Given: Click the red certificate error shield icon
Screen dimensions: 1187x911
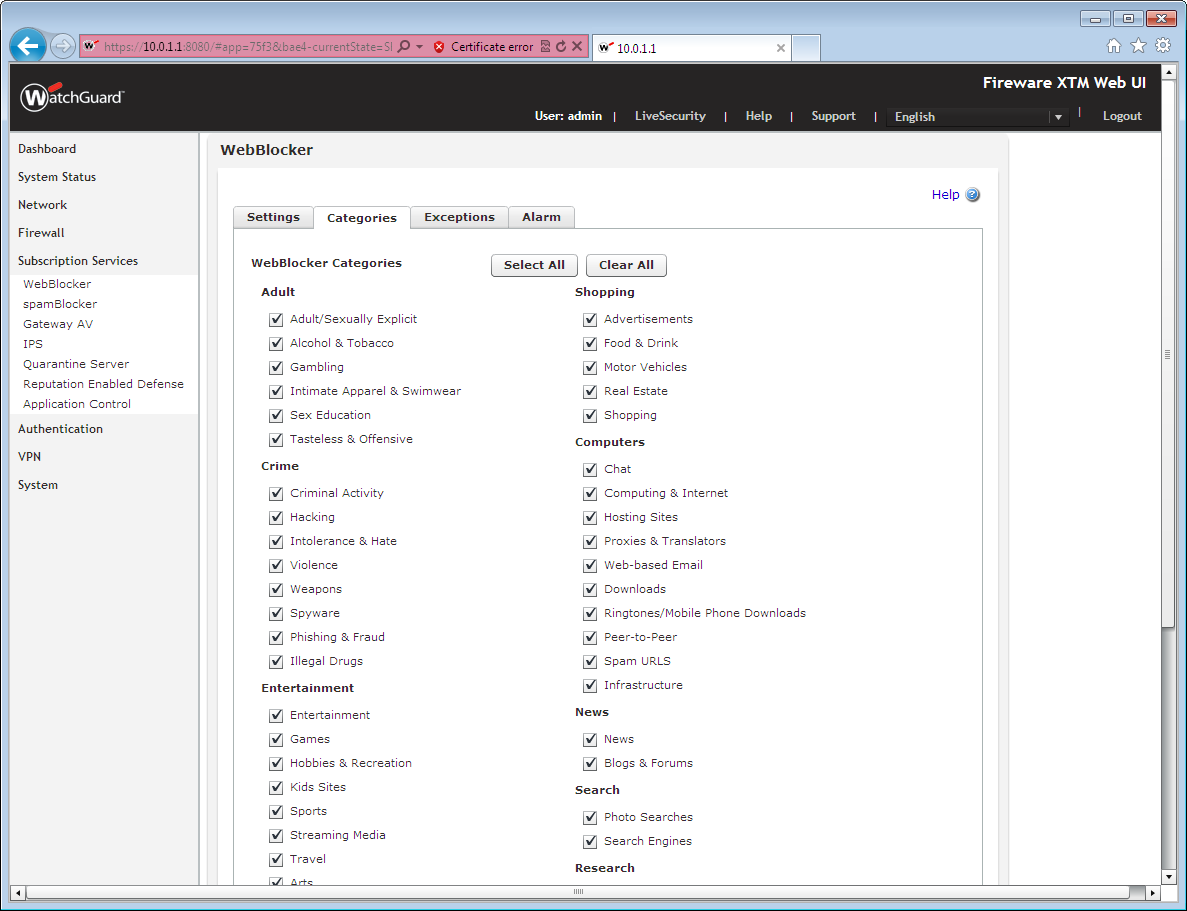Looking at the screenshot, I should [x=439, y=47].
